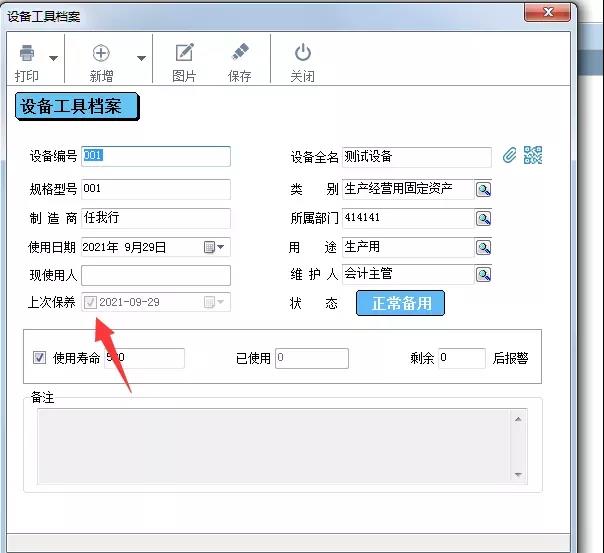
Task: Toggle the 上次保养 date checkbox
Action: point(90,302)
